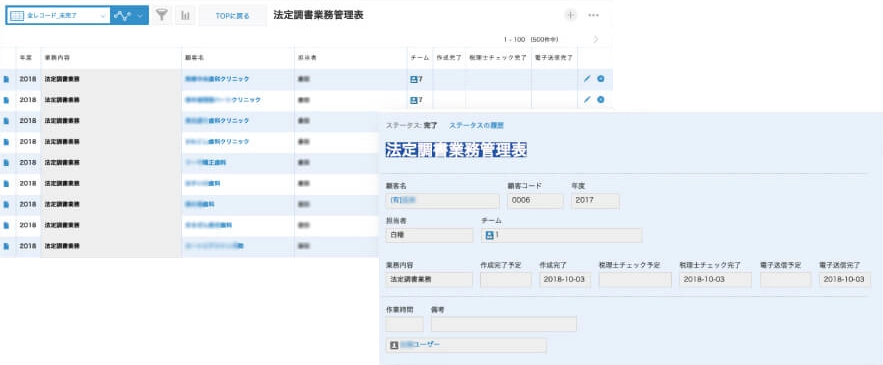Click the bar chart aggregate icon
This screenshot has width=883, height=365.
pyautogui.click(x=185, y=16)
